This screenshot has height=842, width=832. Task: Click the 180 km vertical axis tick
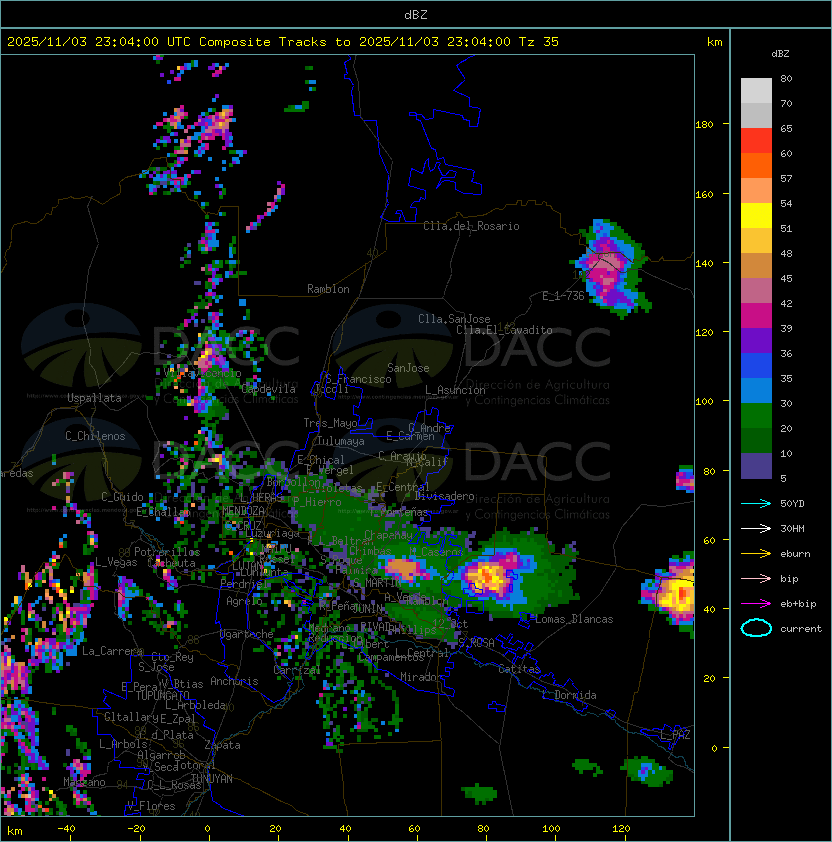point(704,124)
